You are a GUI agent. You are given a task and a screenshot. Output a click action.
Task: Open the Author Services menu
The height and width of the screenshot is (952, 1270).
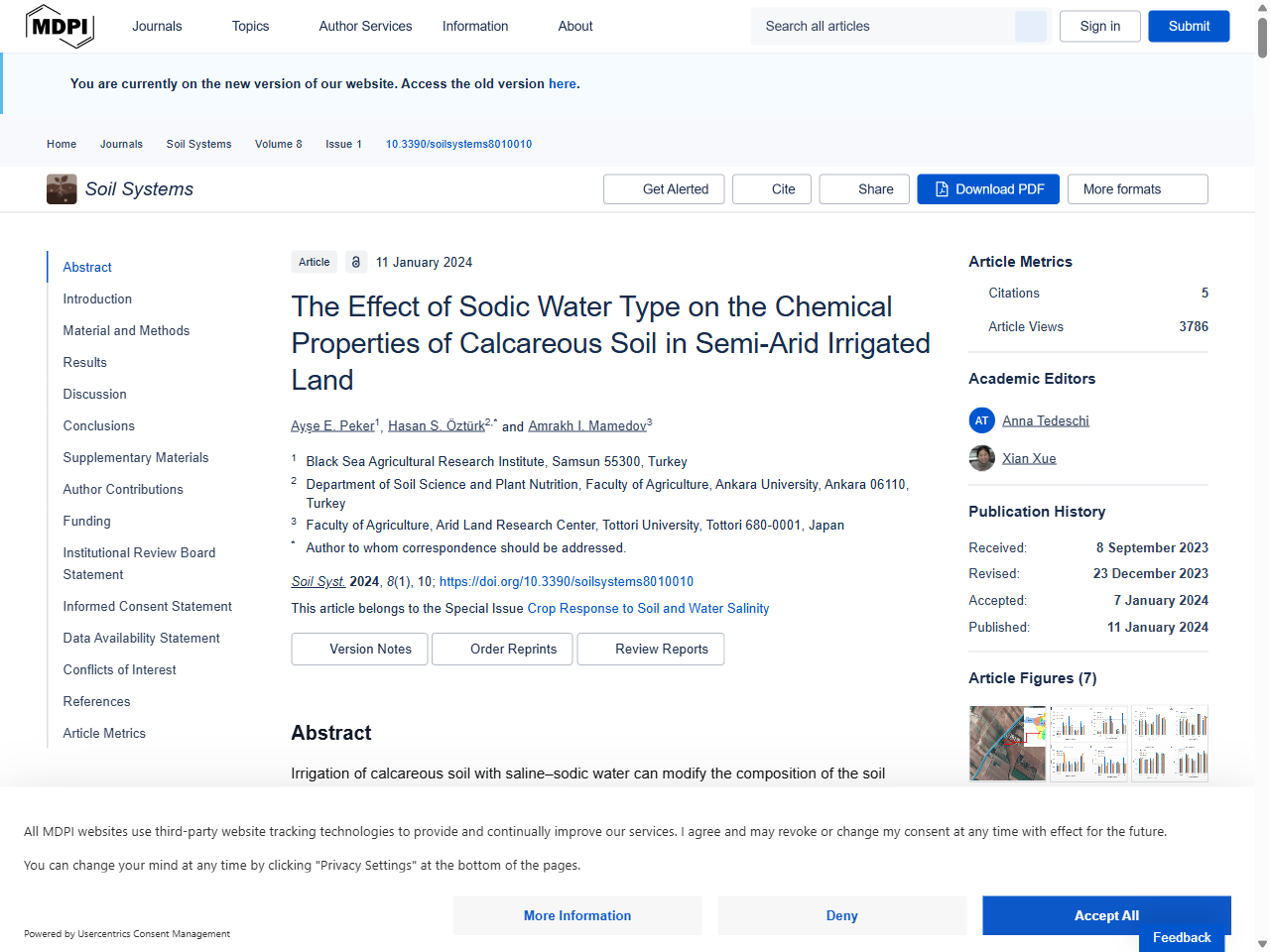365,27
